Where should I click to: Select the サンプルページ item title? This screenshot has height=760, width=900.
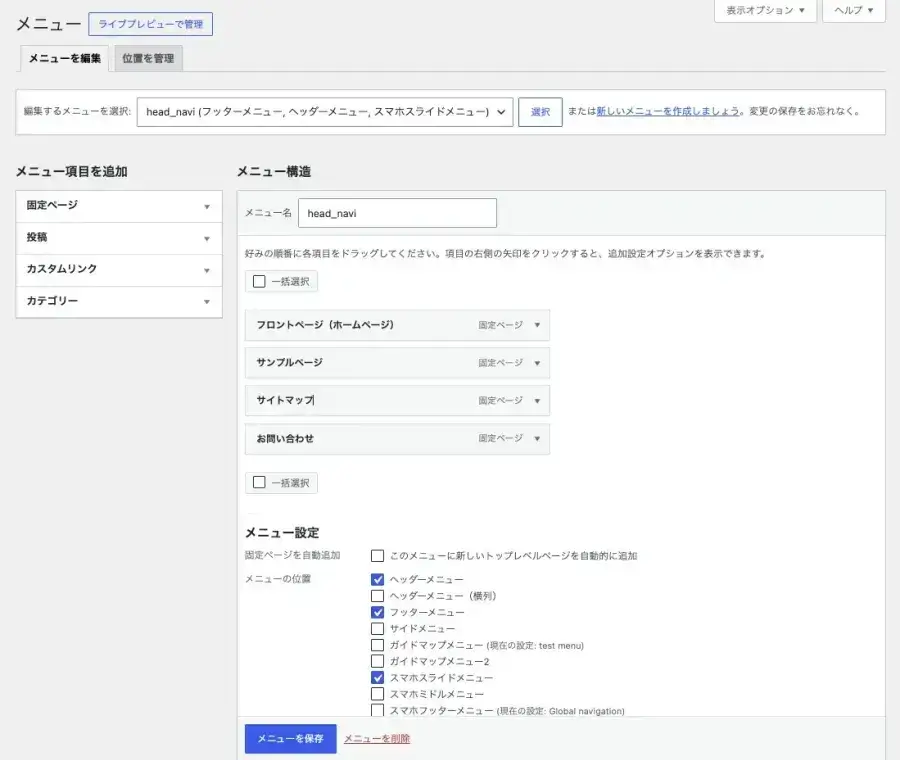point(289,363)
